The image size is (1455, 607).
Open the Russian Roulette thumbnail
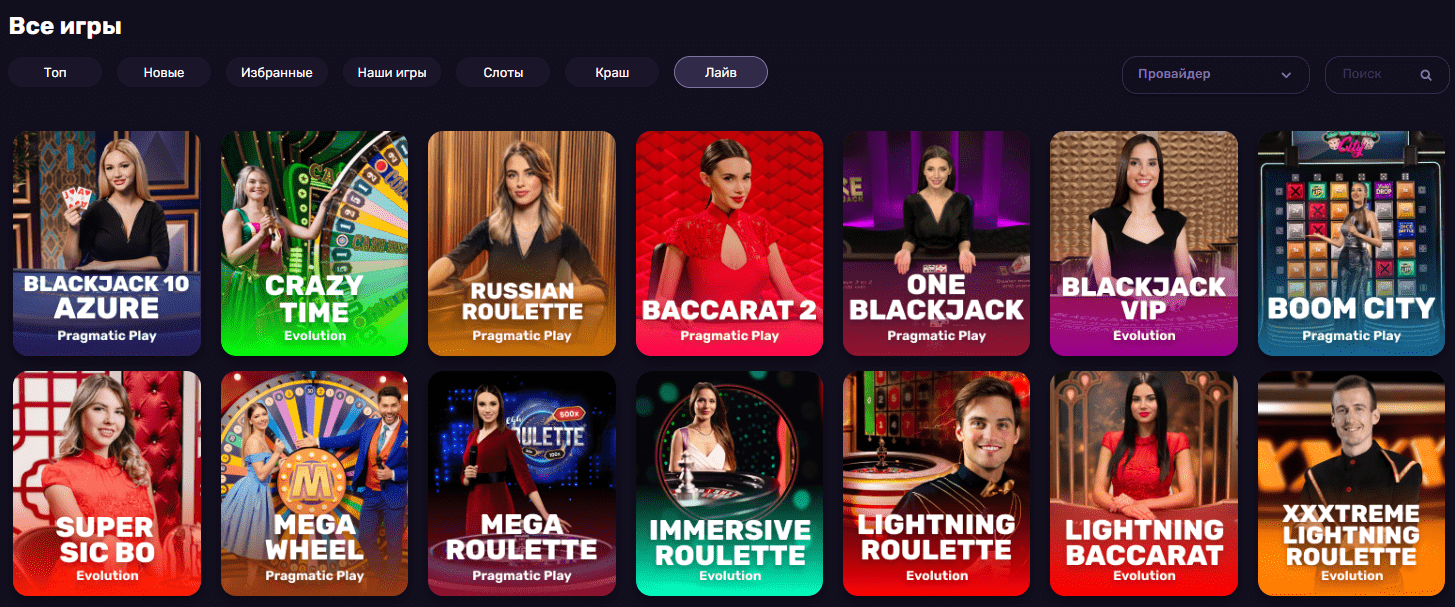tap(522, 243)
